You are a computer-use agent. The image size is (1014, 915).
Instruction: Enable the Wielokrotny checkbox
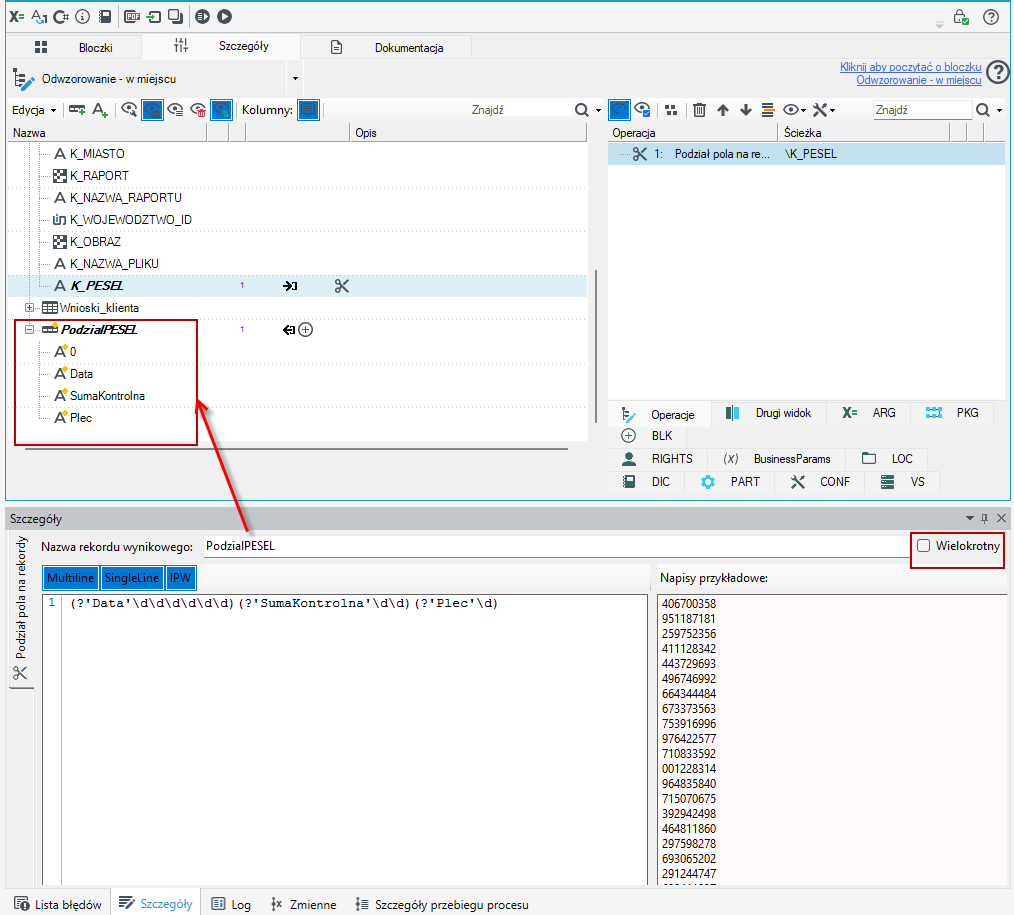923,546
